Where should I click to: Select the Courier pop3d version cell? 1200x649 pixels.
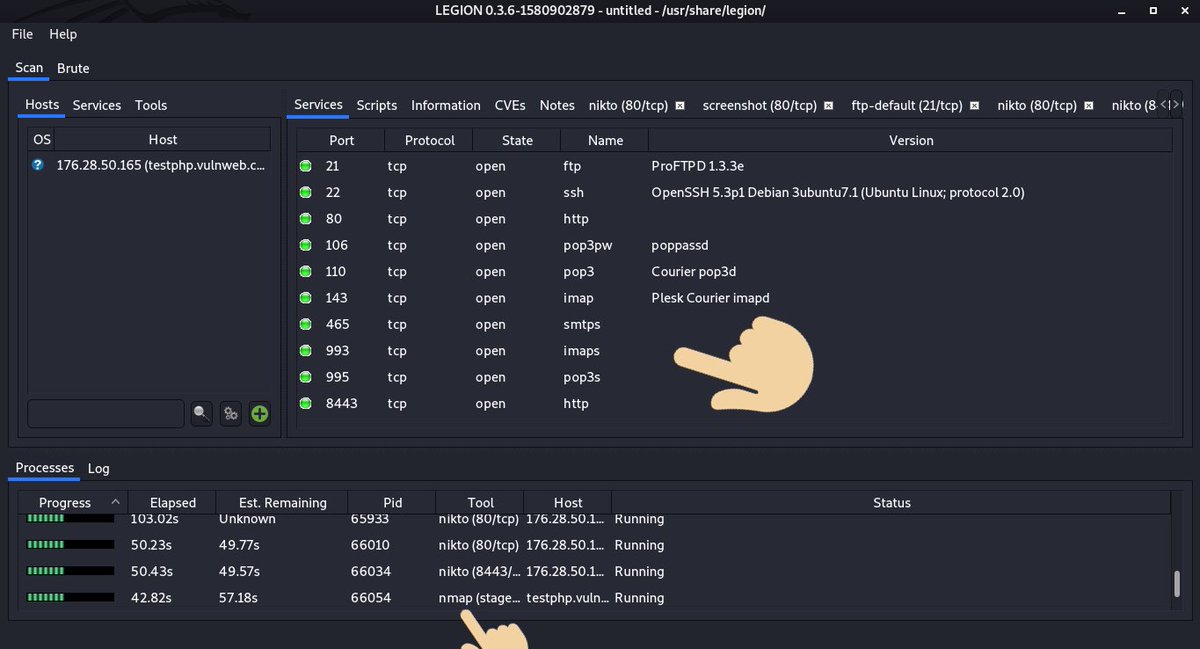tap(694, 271)
